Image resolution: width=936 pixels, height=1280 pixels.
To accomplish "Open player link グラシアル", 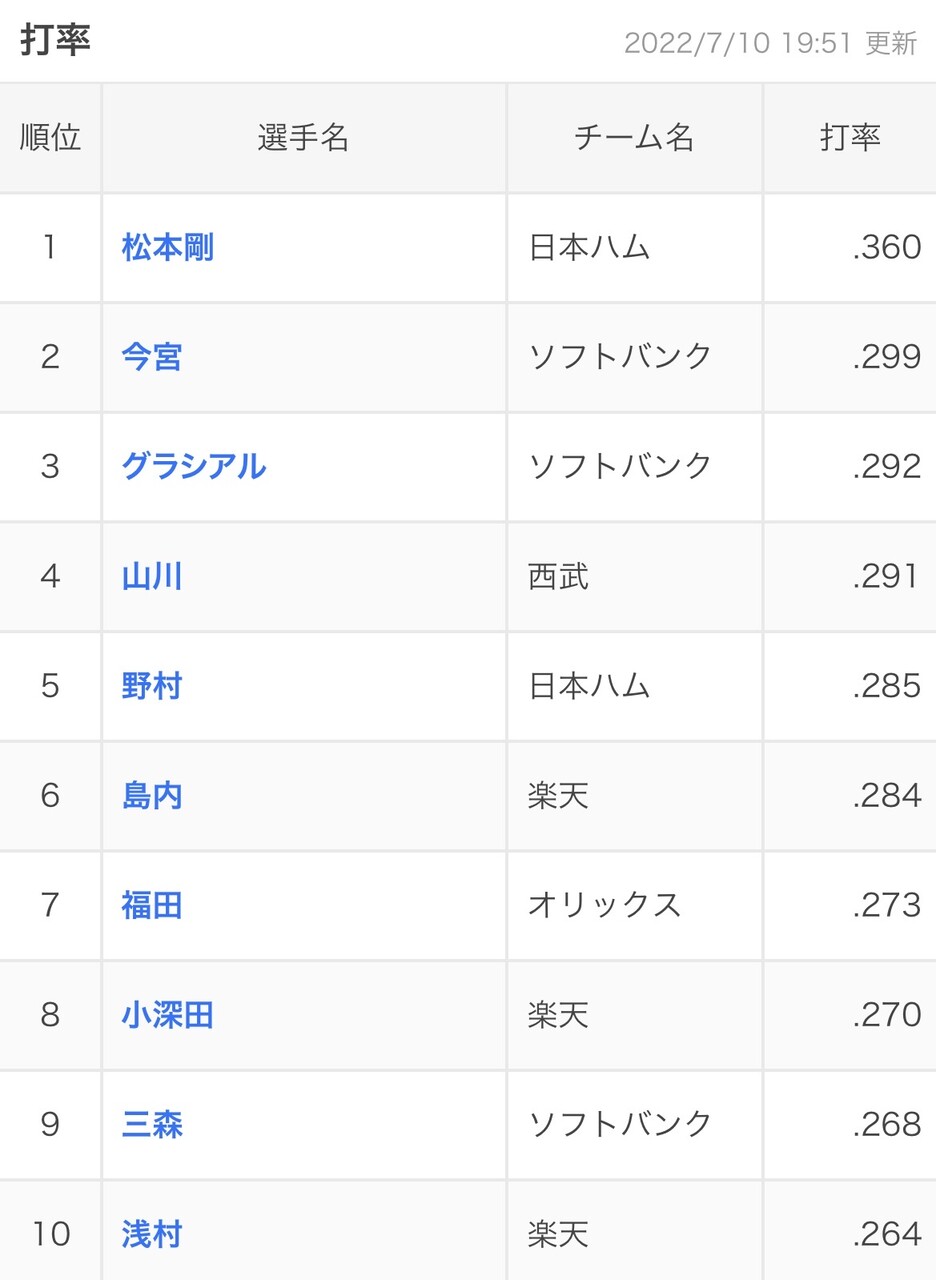I will (x=194, y=467).
